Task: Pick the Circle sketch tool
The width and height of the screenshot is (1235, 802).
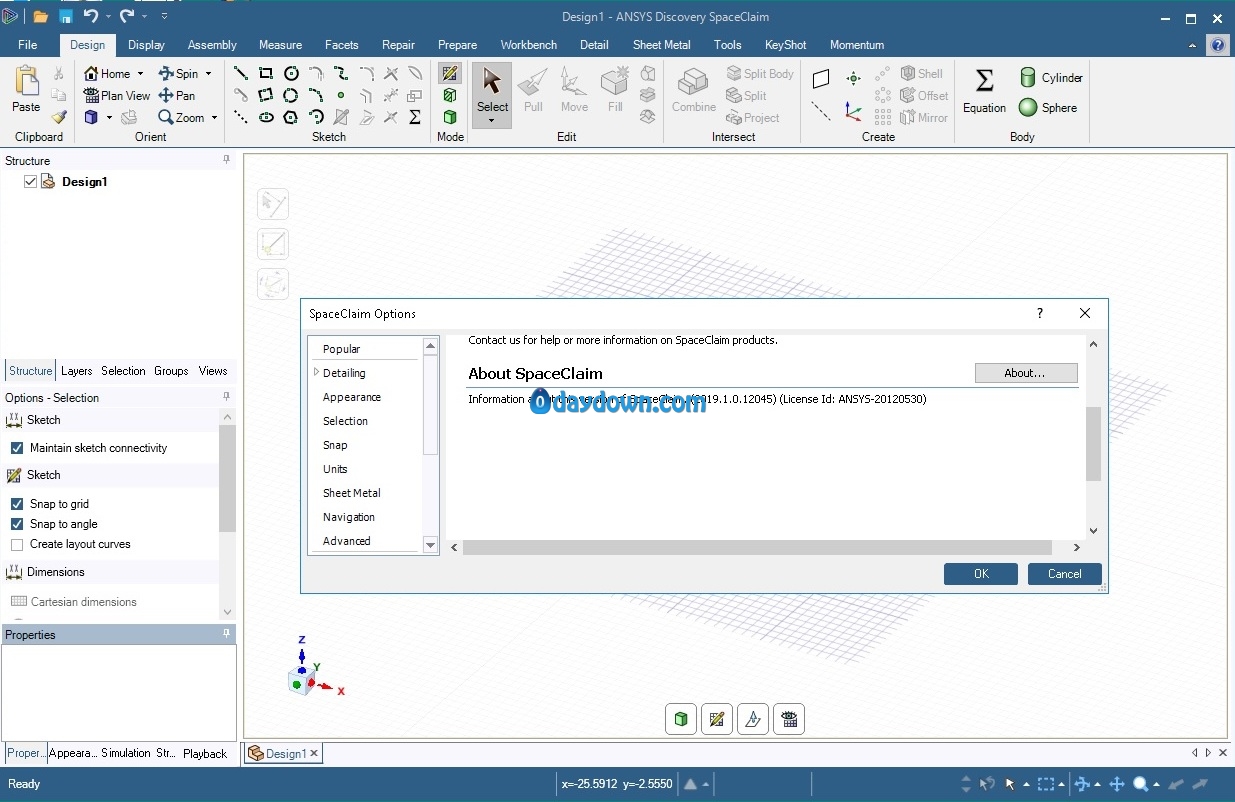Action: [x=291, y=73]
